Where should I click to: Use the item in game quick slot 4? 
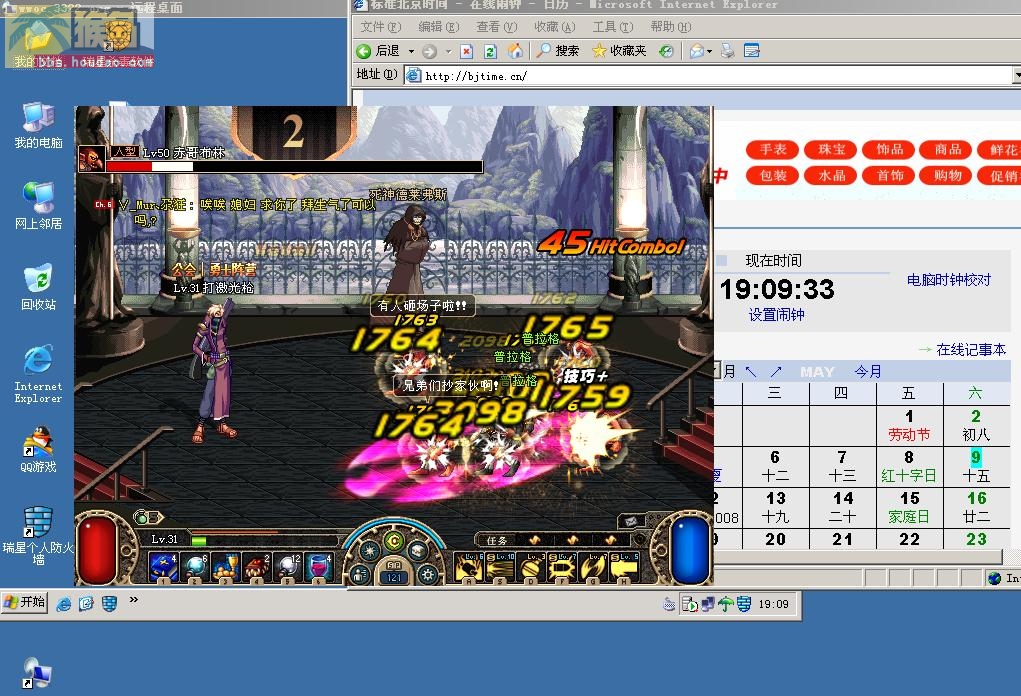click(257, 567)
